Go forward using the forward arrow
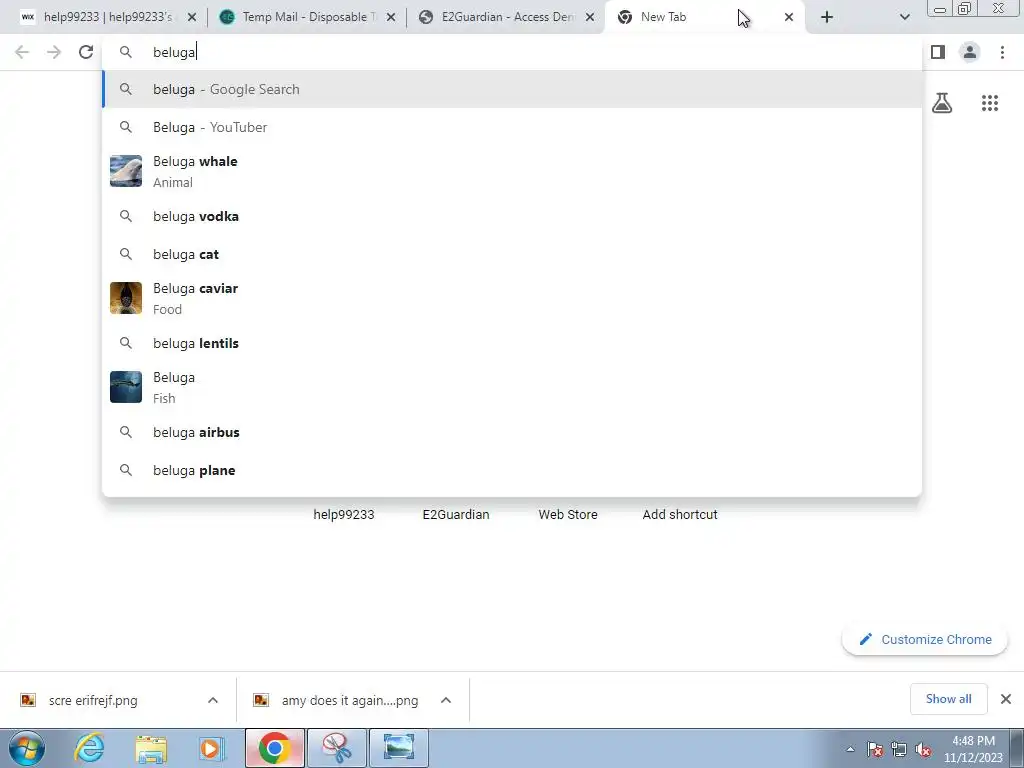1024x768 pixels. coord(54,52)
